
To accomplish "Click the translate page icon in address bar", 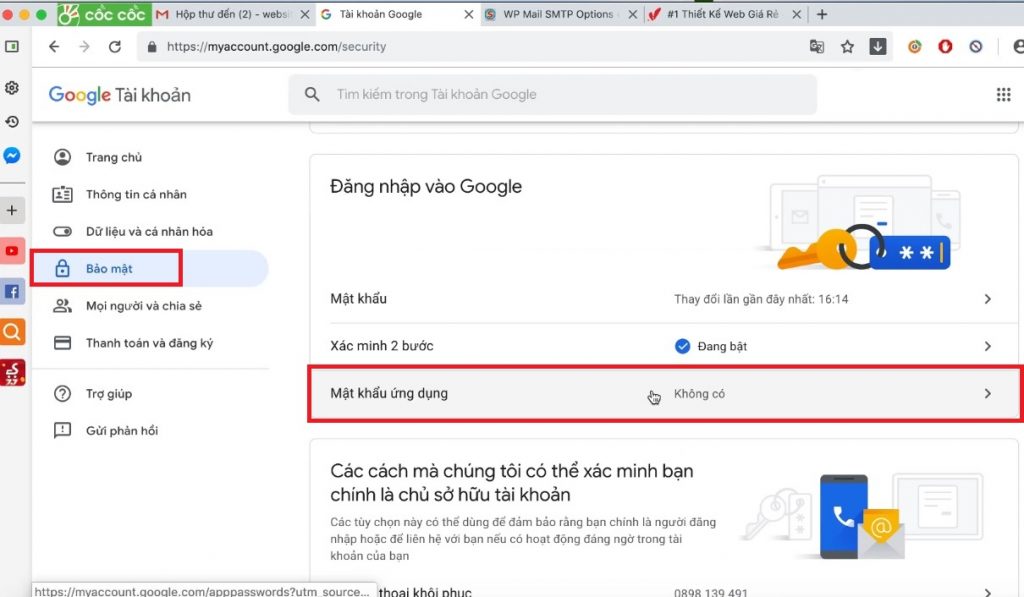I will coord(817,47).
